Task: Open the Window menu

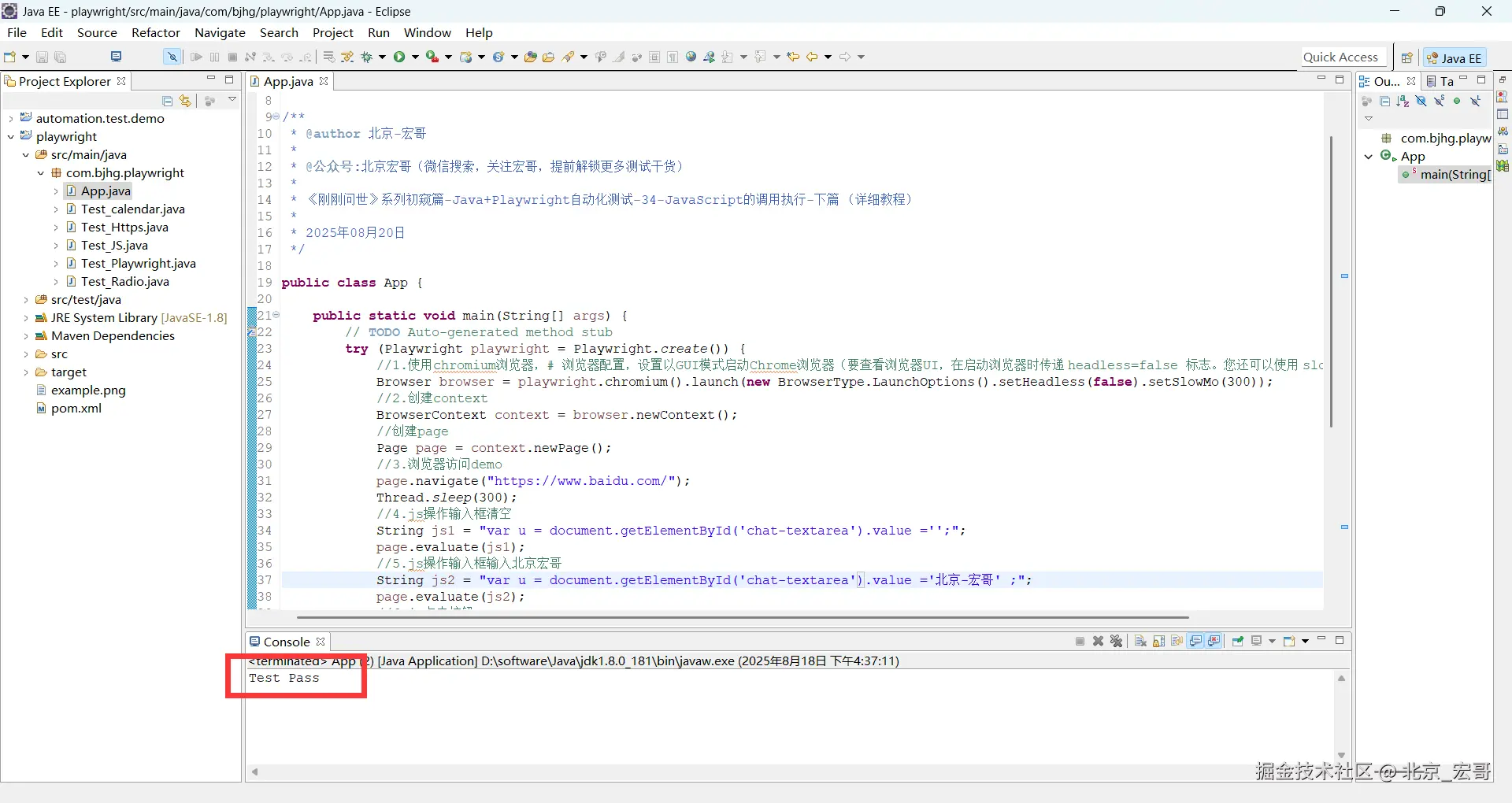Action: [x=428, y=32]
